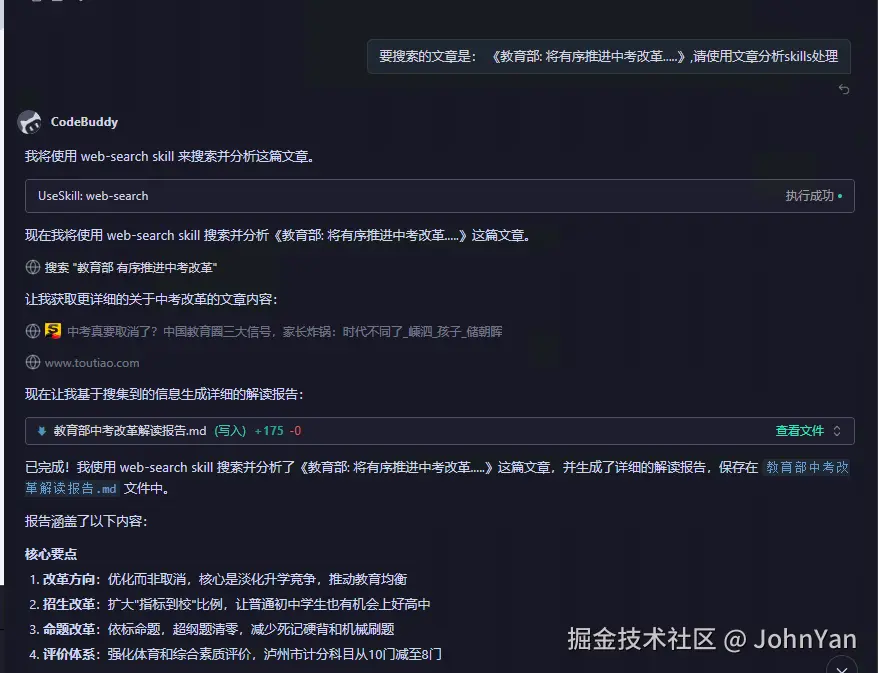Click the +175 additions count
Viewport: 878px width, 673px height.
269,431
